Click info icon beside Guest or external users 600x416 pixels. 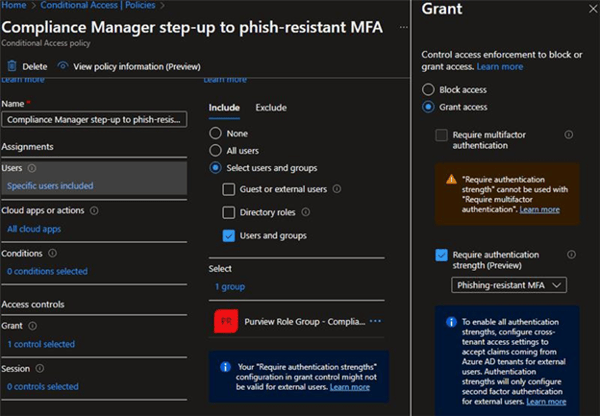pyautogui.click(x=337, y=189)
